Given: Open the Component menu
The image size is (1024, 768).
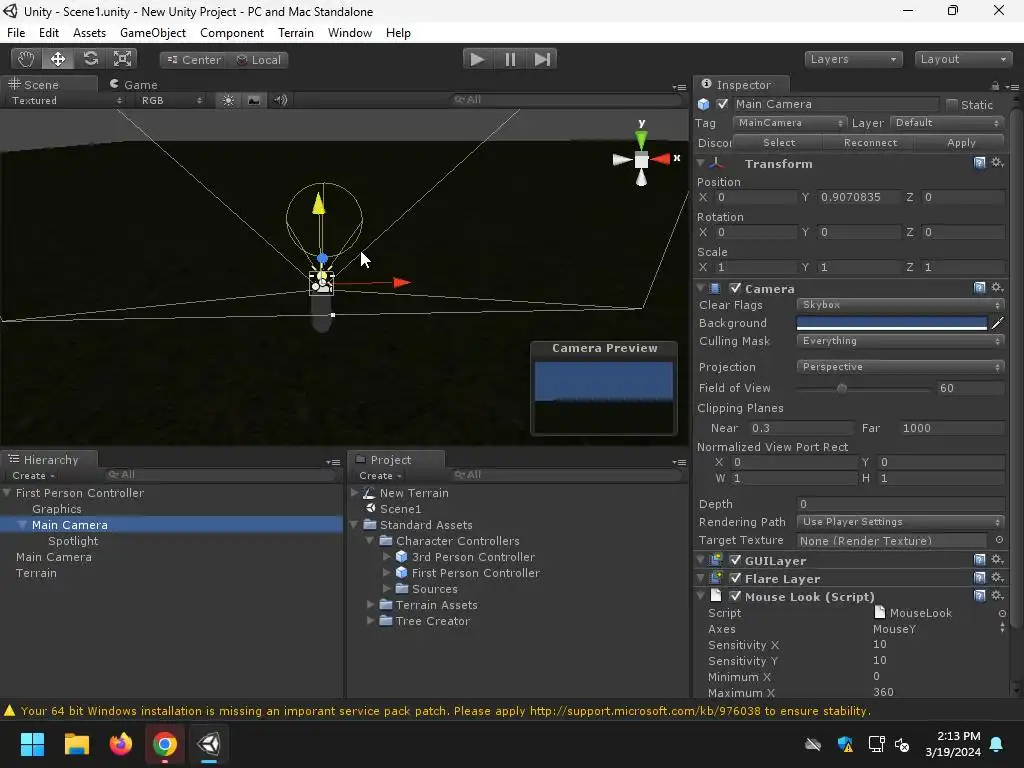Looking at the screenshot, I should click(232, 33).
